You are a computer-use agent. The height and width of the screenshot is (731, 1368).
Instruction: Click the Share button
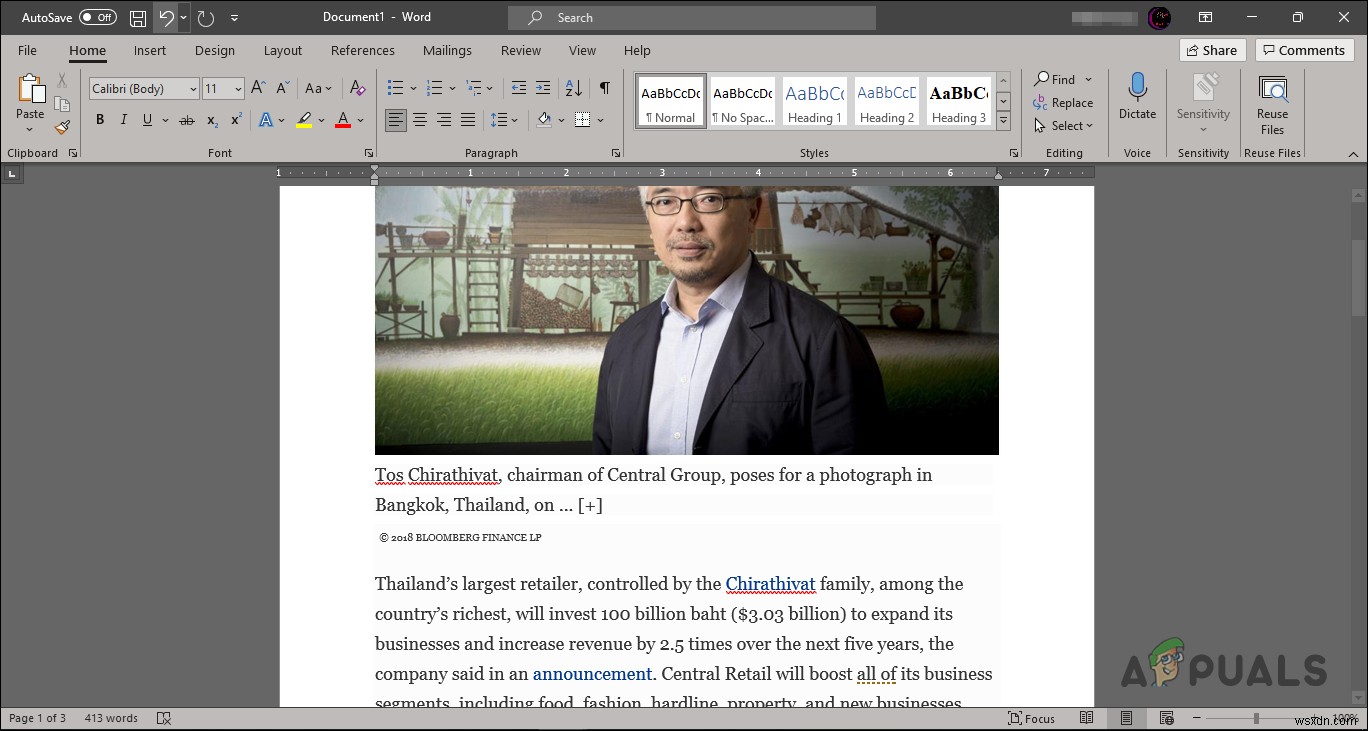(1211, 50)
